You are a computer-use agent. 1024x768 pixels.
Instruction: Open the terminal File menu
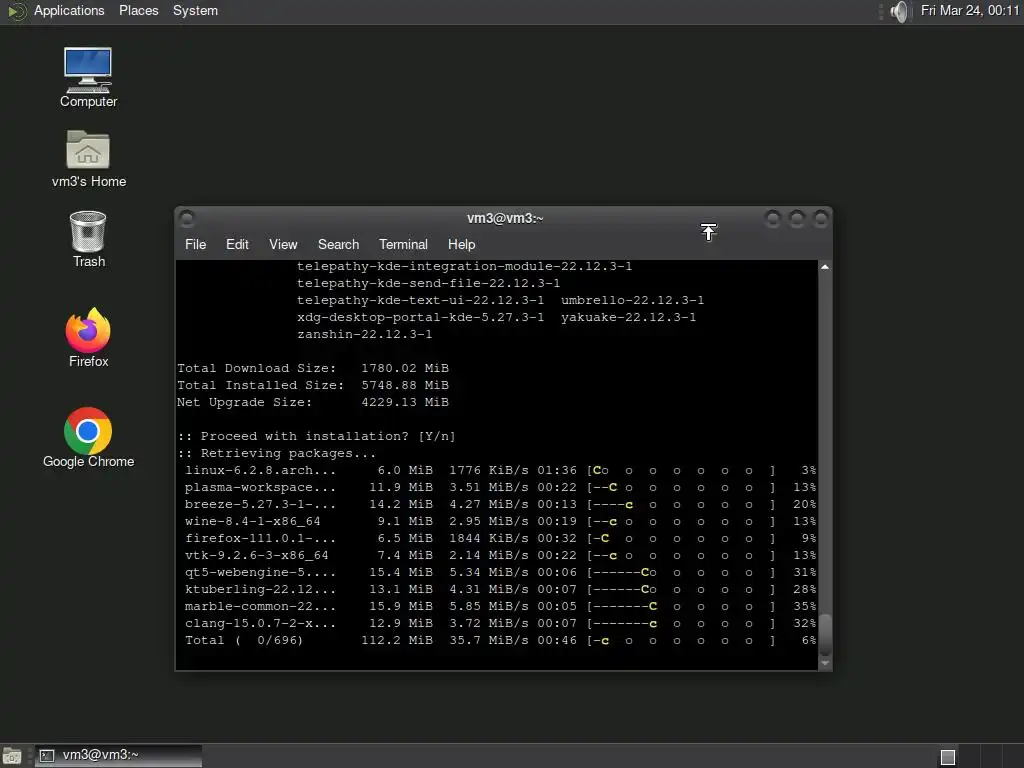(x=195, y=244)
